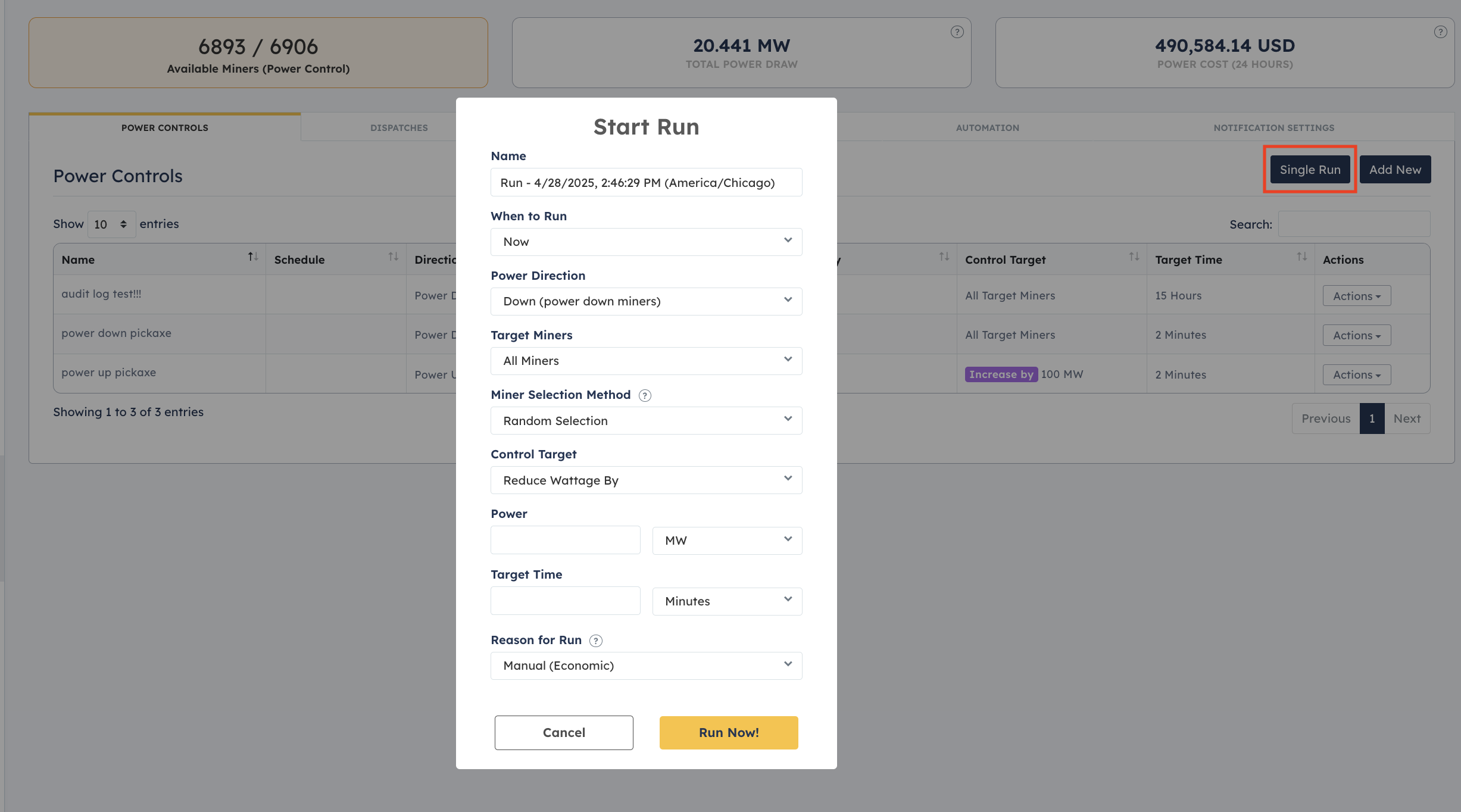Go to Previous page of table
This screenshot has width=1461, height=812.
pyautogui.click(x=1326, y=419)
